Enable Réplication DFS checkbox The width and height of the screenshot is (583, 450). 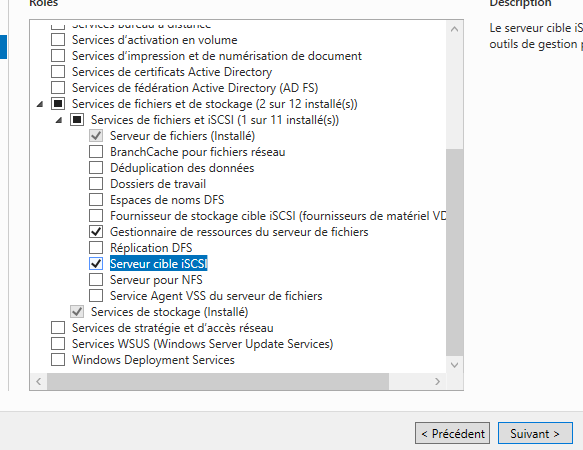[x=96, y=248]
